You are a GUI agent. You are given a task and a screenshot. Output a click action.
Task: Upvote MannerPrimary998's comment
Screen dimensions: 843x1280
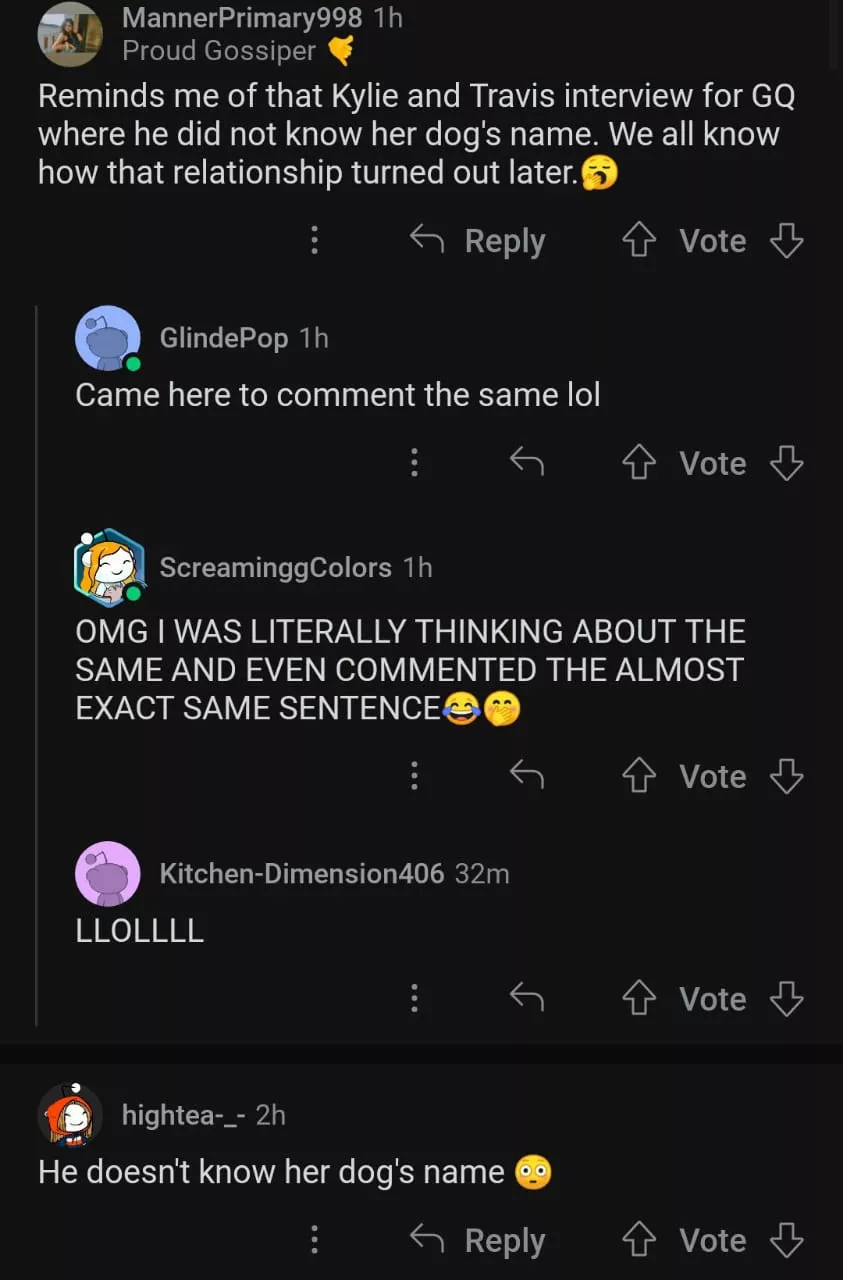coord(637,241)
